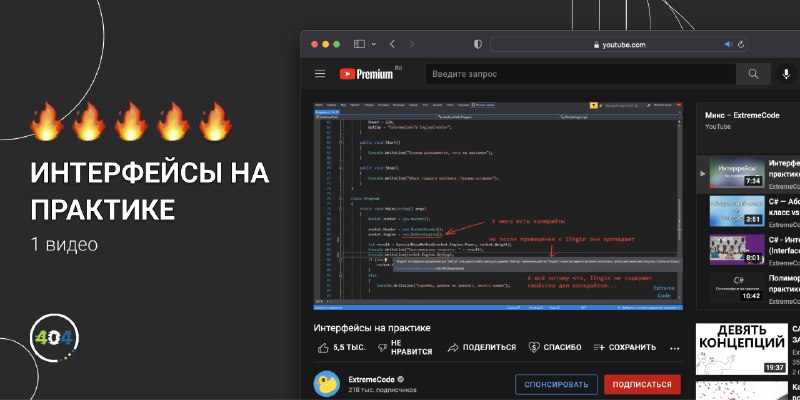Click 'Спасибо' thanks button
This screenshot has height=400, width=800.
pos(555,347)
